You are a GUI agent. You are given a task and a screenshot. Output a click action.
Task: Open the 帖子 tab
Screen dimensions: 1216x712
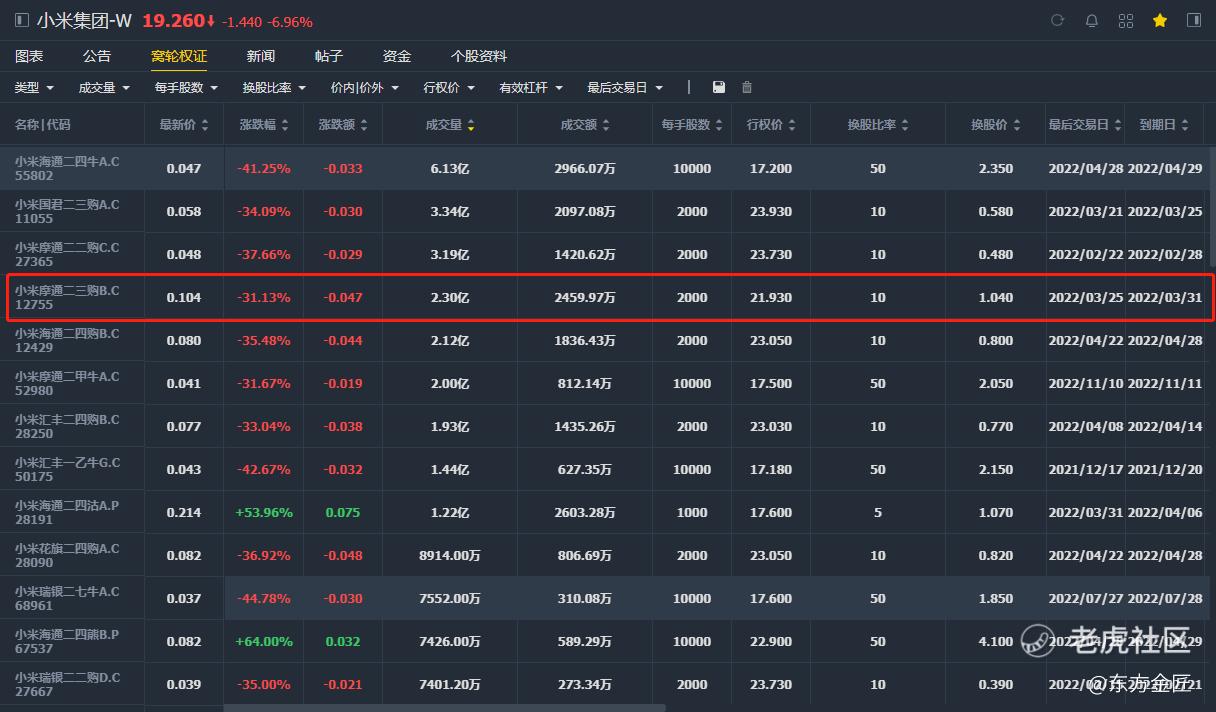(329, 56)
